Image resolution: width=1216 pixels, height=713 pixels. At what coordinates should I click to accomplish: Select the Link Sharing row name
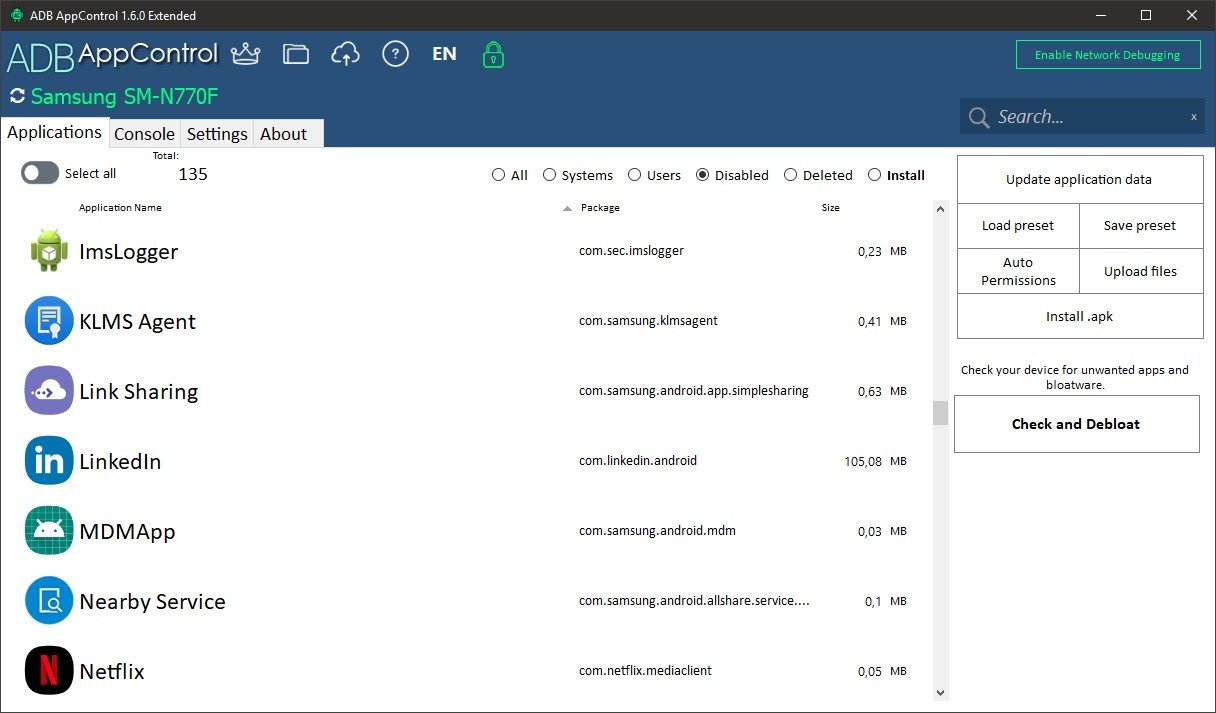[138, 392]
